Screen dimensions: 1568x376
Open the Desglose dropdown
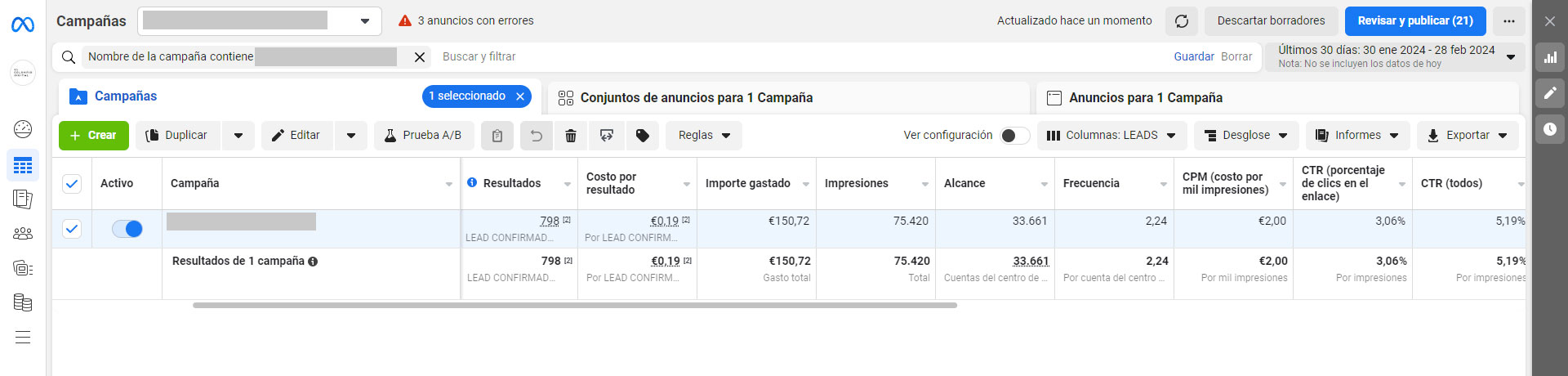tap(1247, 136)
